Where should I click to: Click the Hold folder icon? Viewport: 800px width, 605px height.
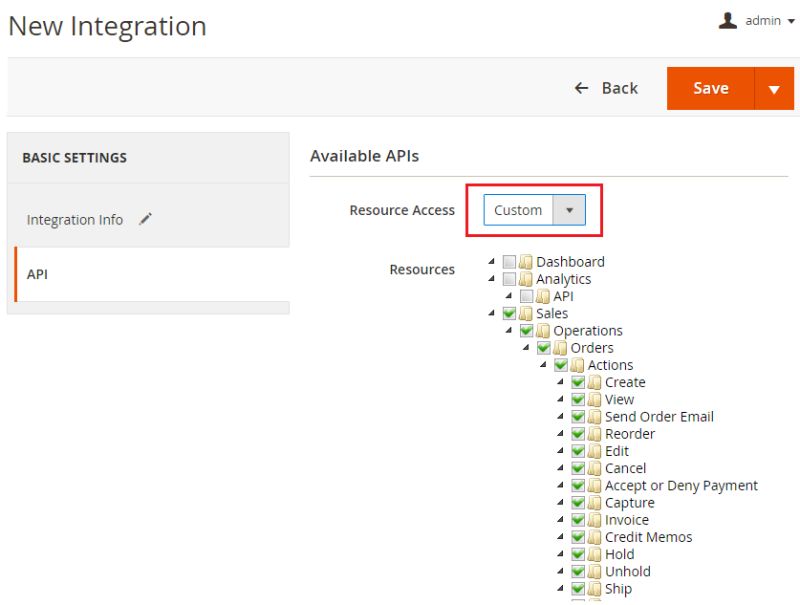(x=594, y=554)
